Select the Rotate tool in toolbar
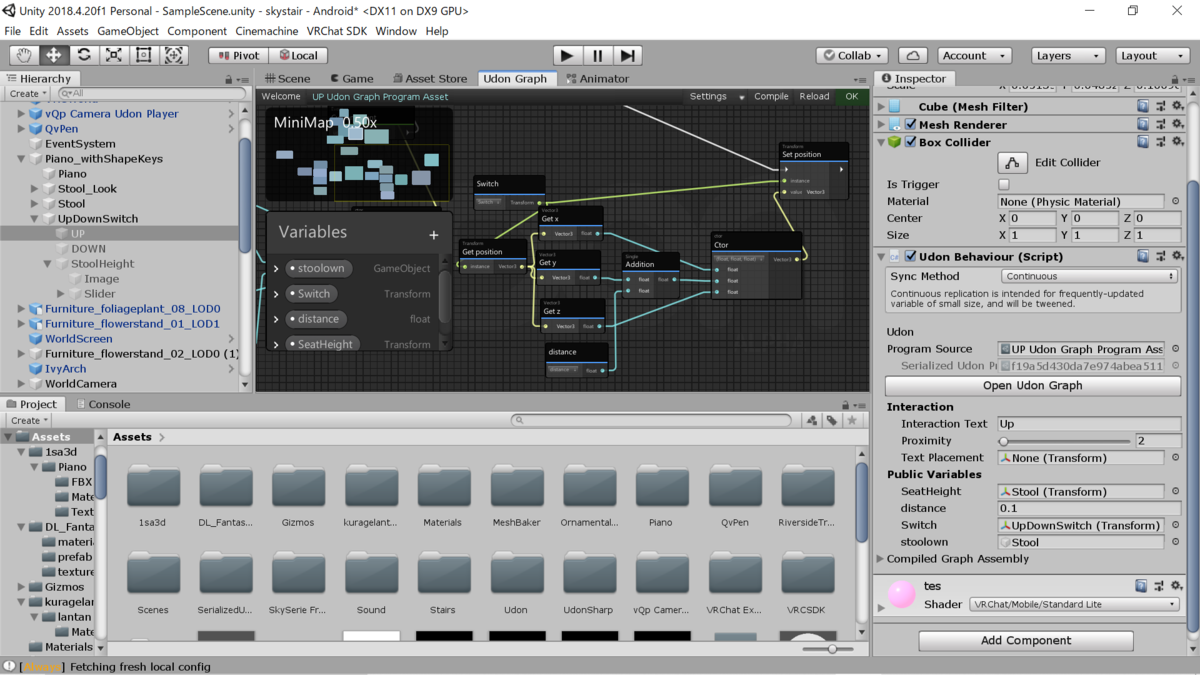This screenshot has width=1200, height=675. [84, 56]
